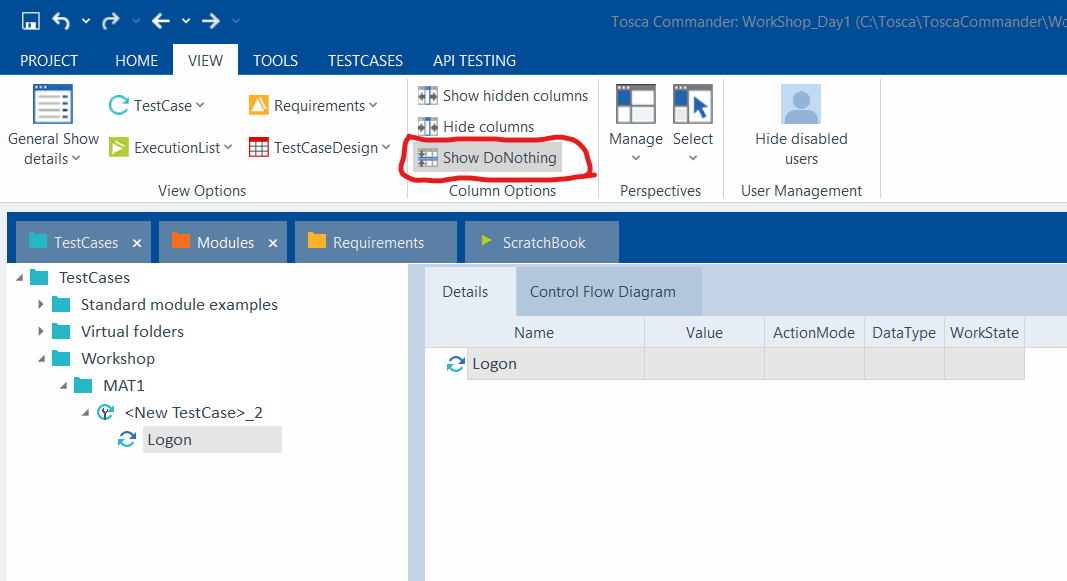This screenshot has height=581, width=1067.
Task: Click Hide disabled users icon
Action: coord(801,104)
